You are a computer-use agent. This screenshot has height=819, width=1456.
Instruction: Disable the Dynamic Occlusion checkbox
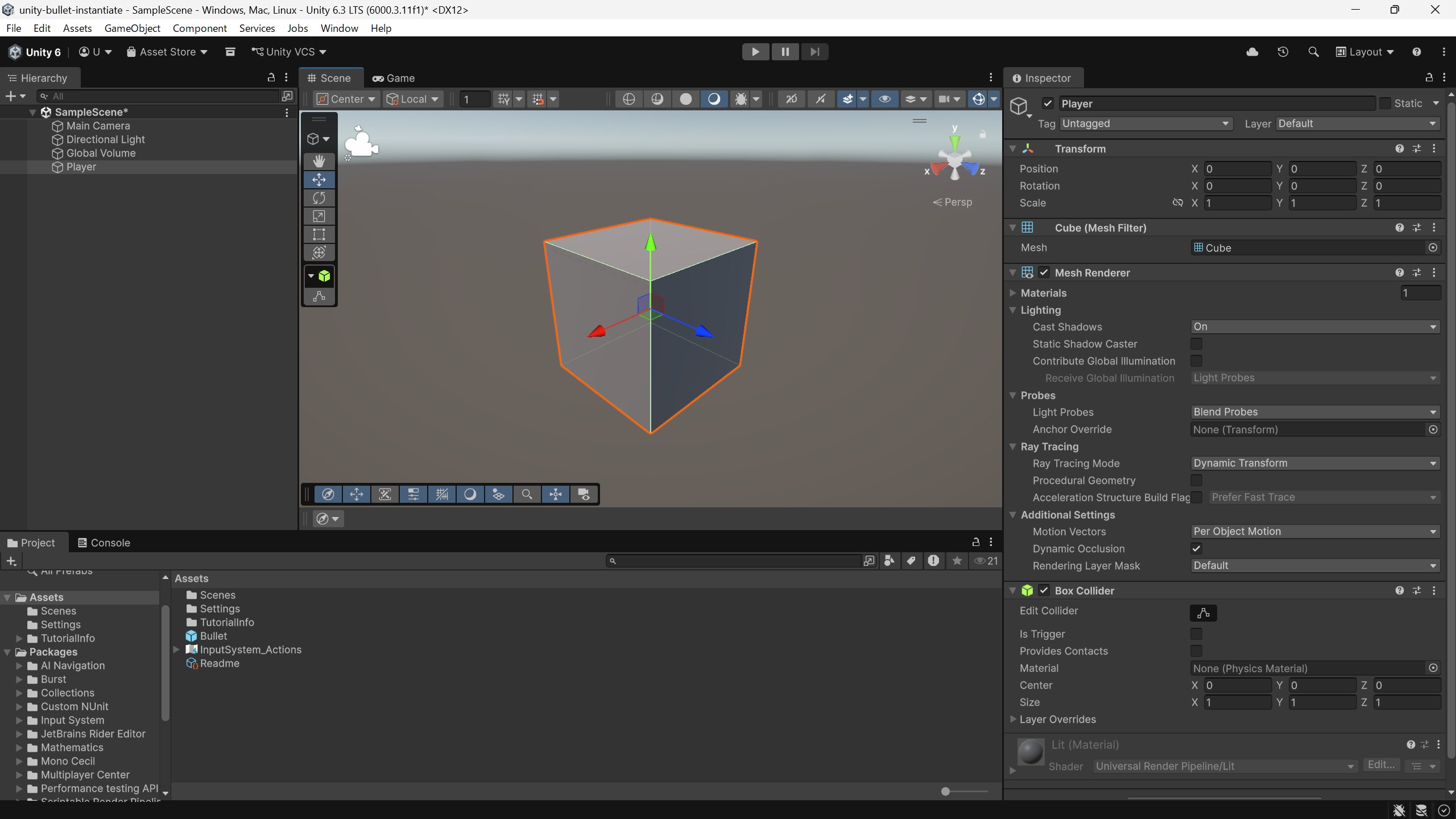tap(1196, 549)
